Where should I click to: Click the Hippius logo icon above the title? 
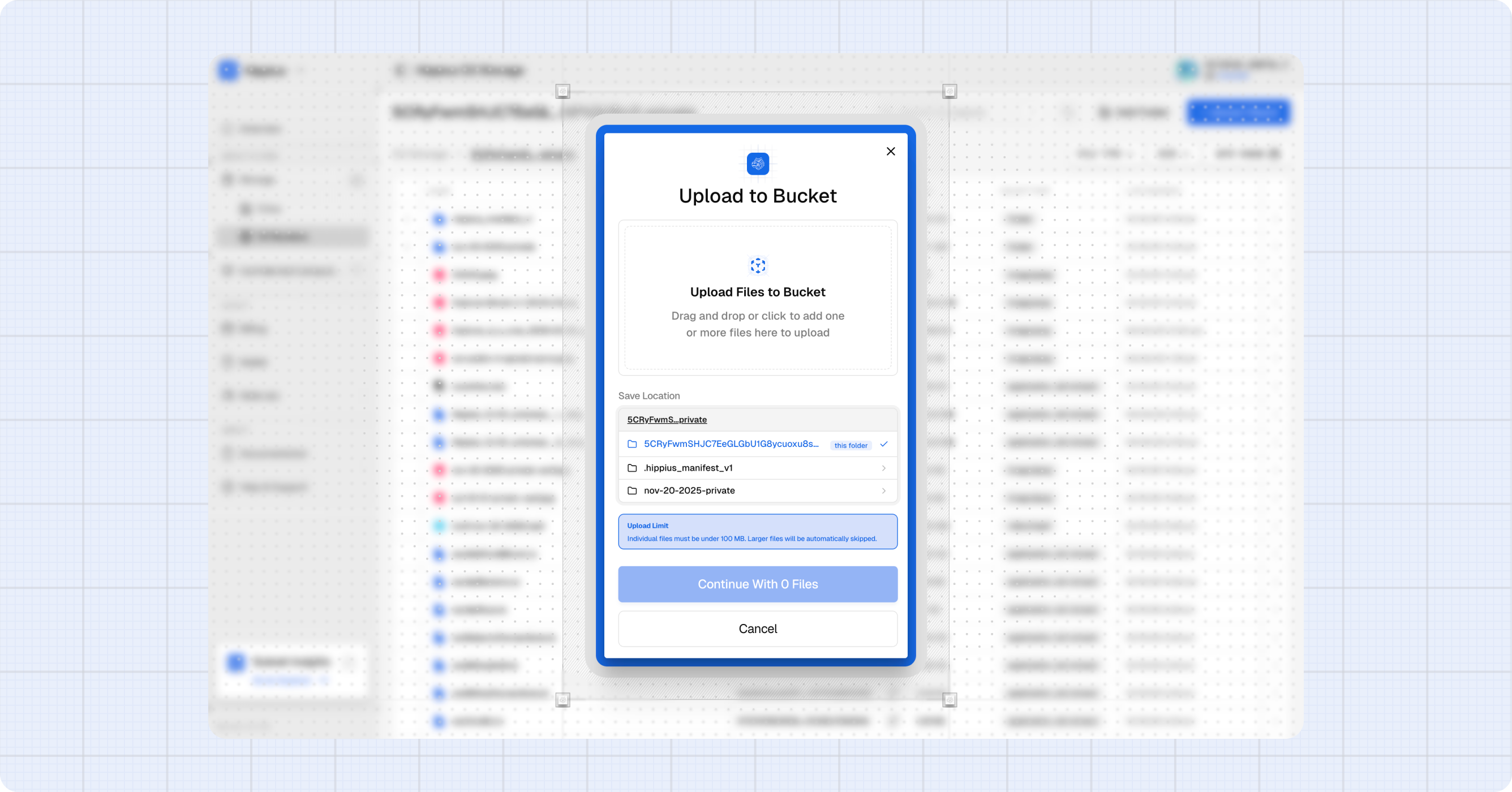[x=758, y=163]
